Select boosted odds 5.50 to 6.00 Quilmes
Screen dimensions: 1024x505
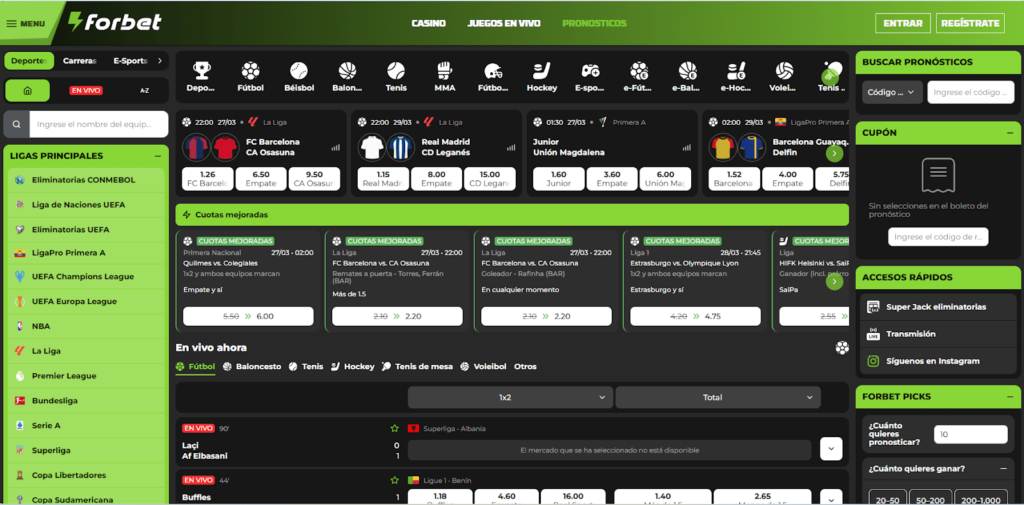point(248,316)
